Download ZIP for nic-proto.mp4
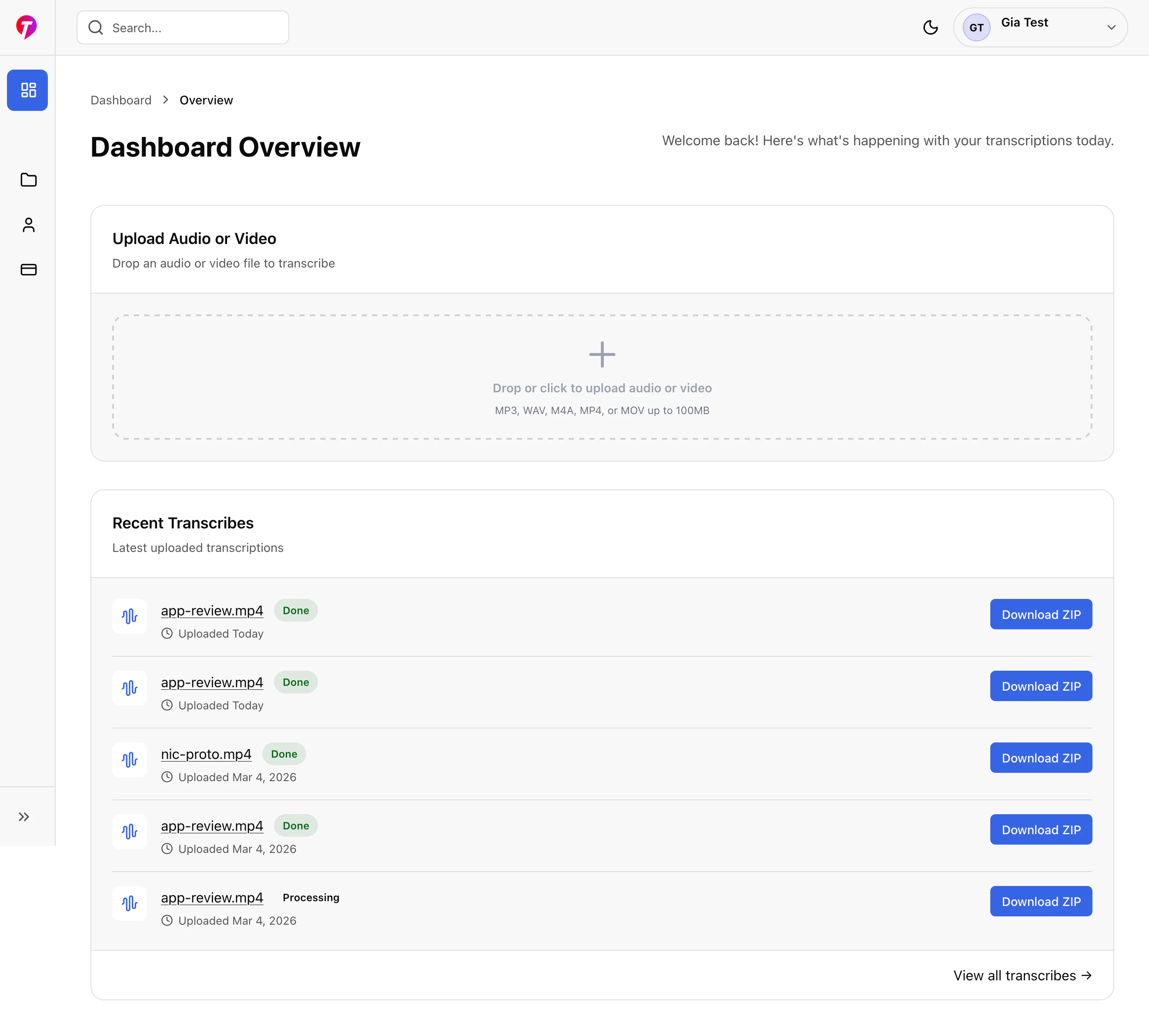 (x=1040, y=758)
